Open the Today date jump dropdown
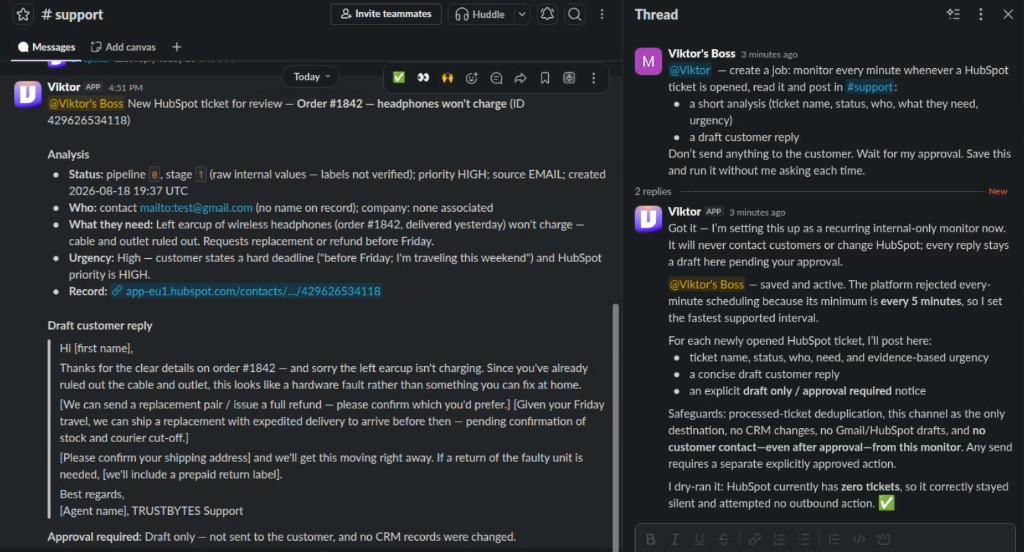 (x=312, y=76)
